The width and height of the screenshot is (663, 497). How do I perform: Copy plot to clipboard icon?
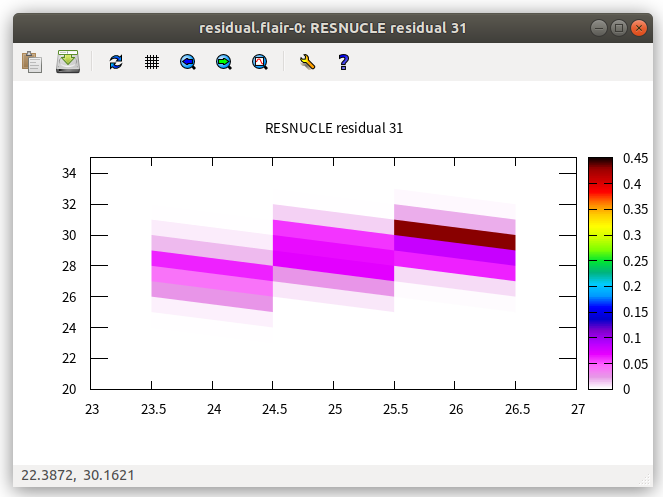pyautogui.click(x=32, y=62)
